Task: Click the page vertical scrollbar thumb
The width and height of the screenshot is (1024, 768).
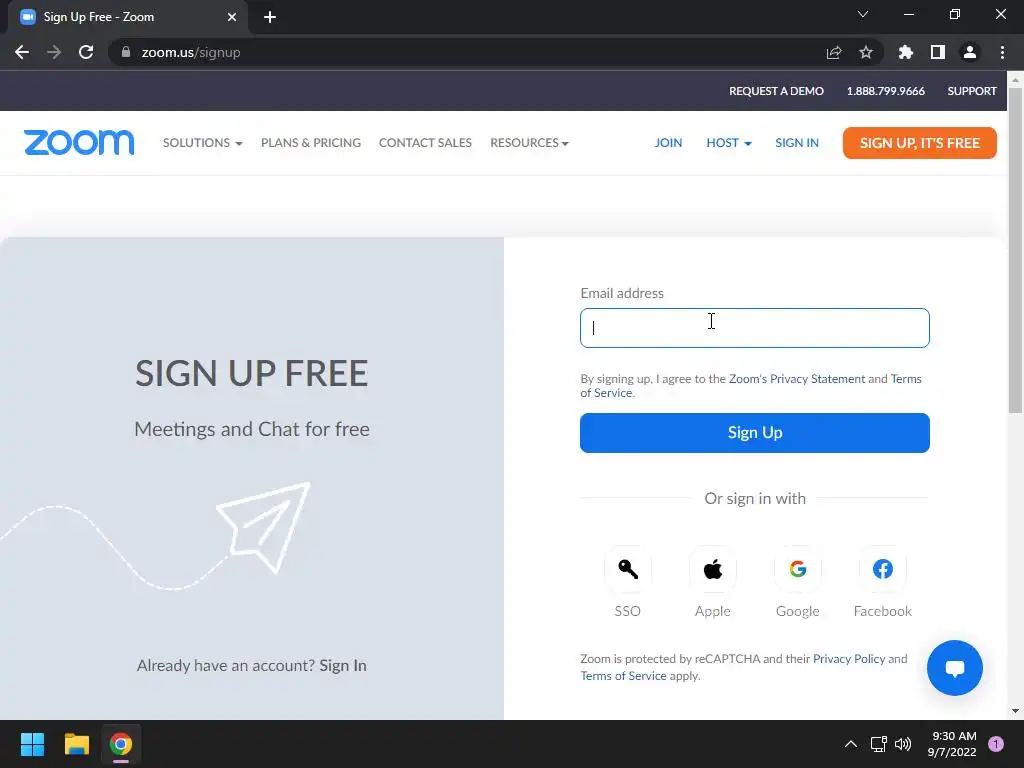Action: (x=1015, y=251)
